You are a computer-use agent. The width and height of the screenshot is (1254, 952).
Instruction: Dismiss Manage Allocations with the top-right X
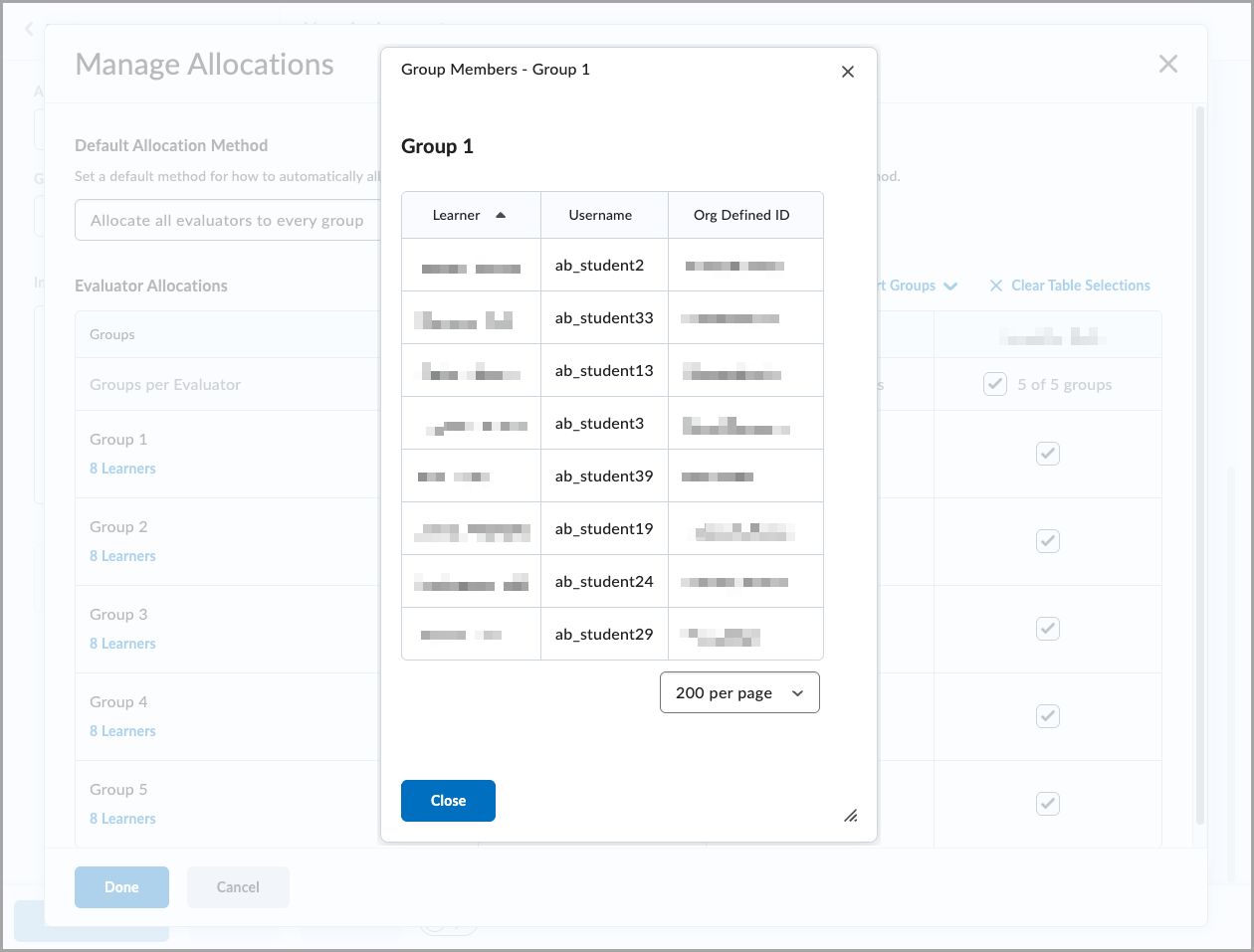(1167, 63)
